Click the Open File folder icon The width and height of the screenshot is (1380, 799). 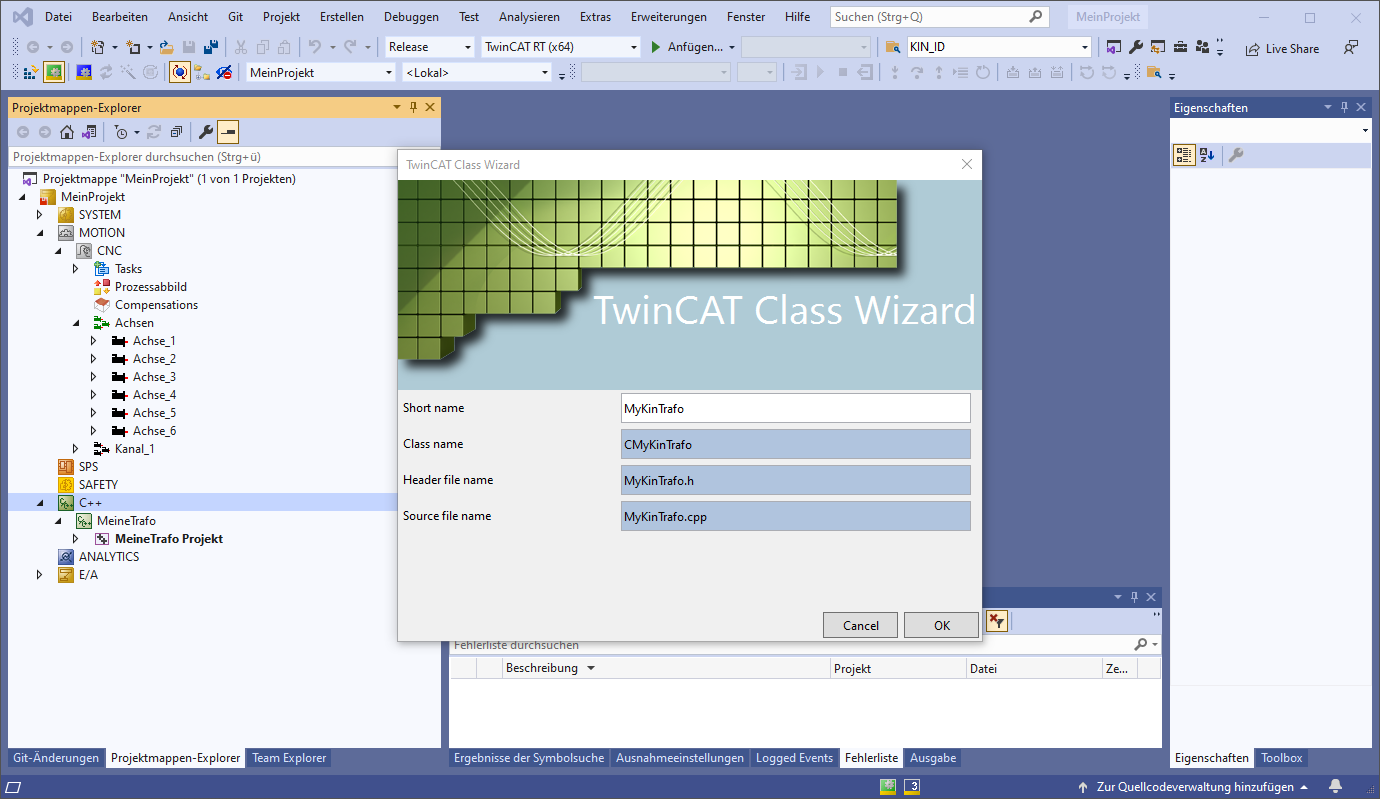coord(167,47)
